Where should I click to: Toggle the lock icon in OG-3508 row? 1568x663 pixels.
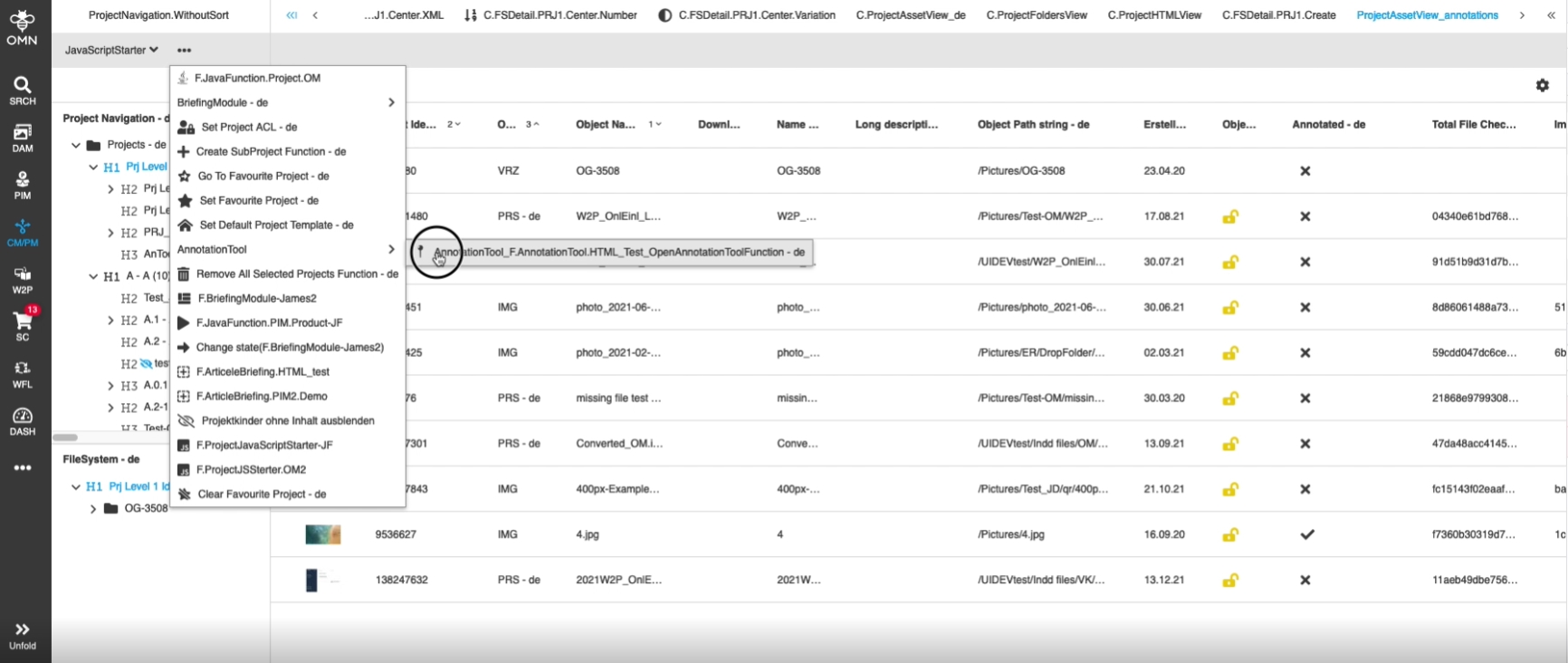click(x=1230, y=171)
